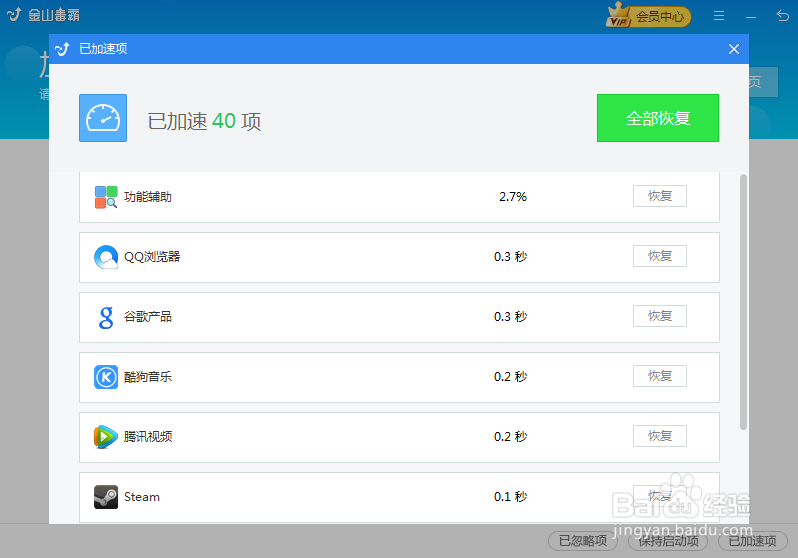Minimize the 金山毒霸 window
The height and width of the screenshot is (558, 798).
[751, 17]
